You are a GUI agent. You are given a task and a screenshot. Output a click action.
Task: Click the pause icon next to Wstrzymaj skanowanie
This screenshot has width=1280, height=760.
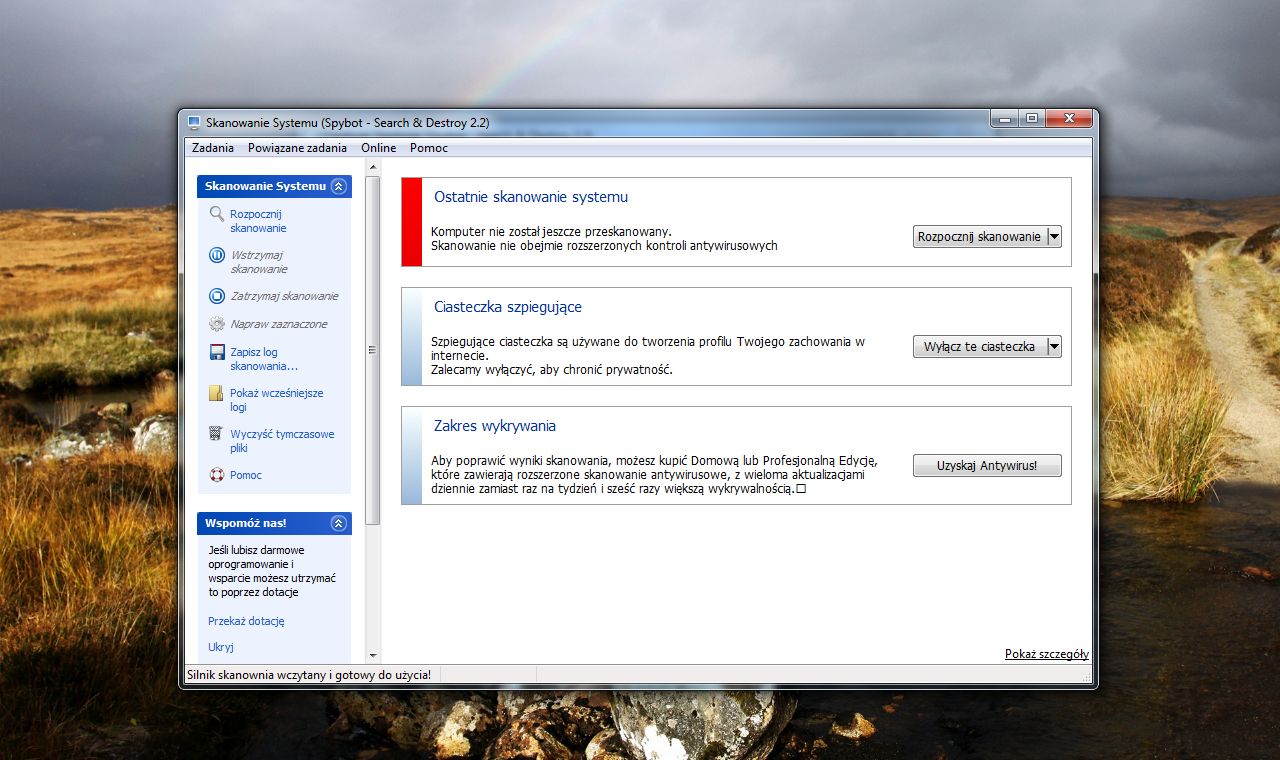(x=217, y=255)
